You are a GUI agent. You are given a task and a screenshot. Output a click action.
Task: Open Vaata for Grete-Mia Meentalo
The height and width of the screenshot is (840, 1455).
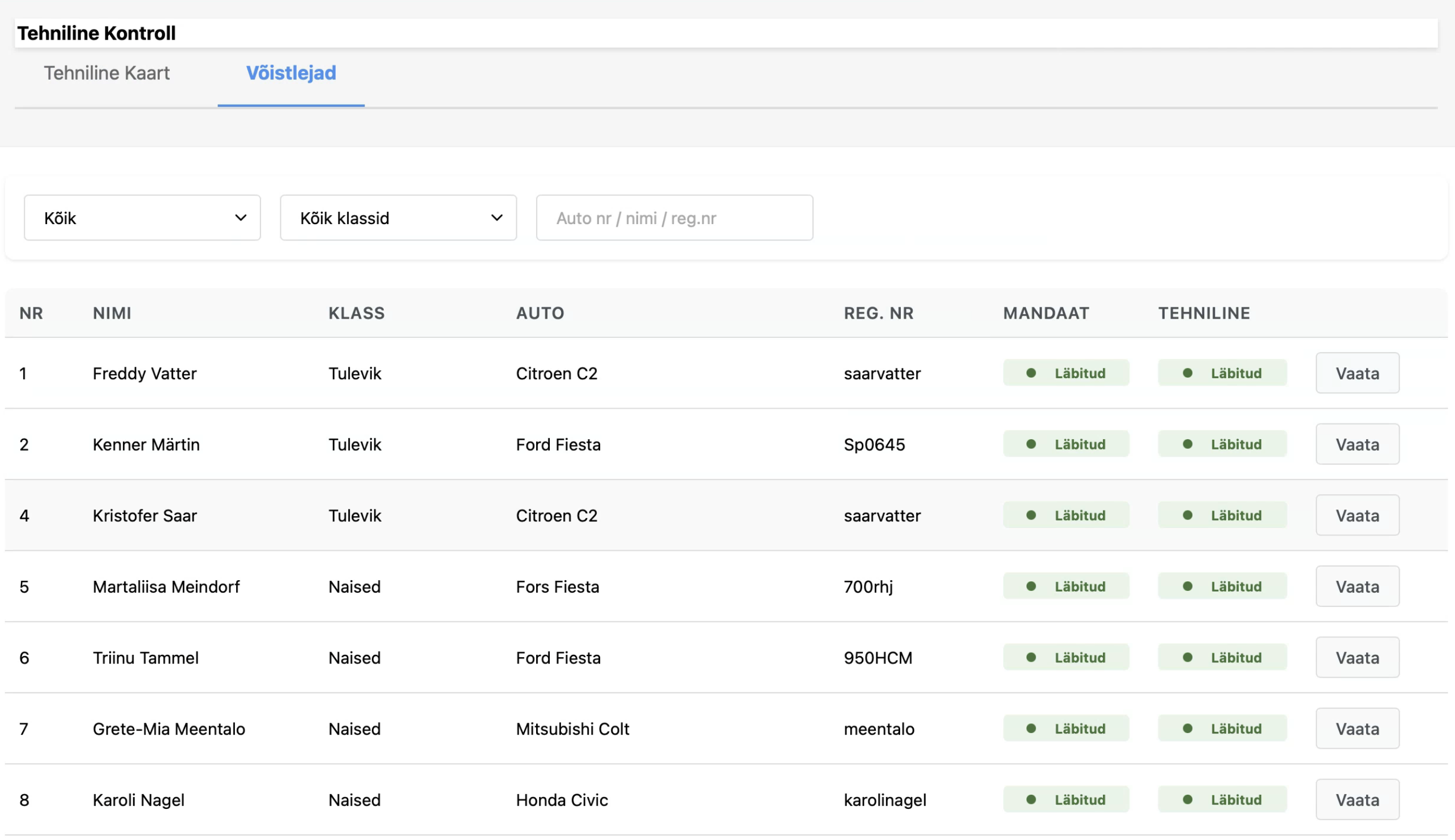(1357, 728)
